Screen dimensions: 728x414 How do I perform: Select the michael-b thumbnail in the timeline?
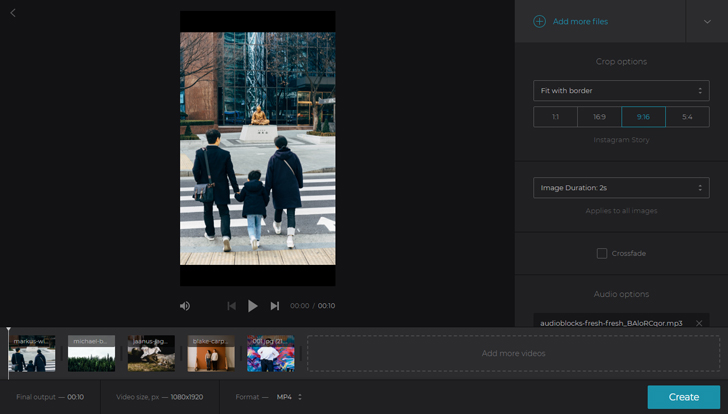(x=91, y=353)
